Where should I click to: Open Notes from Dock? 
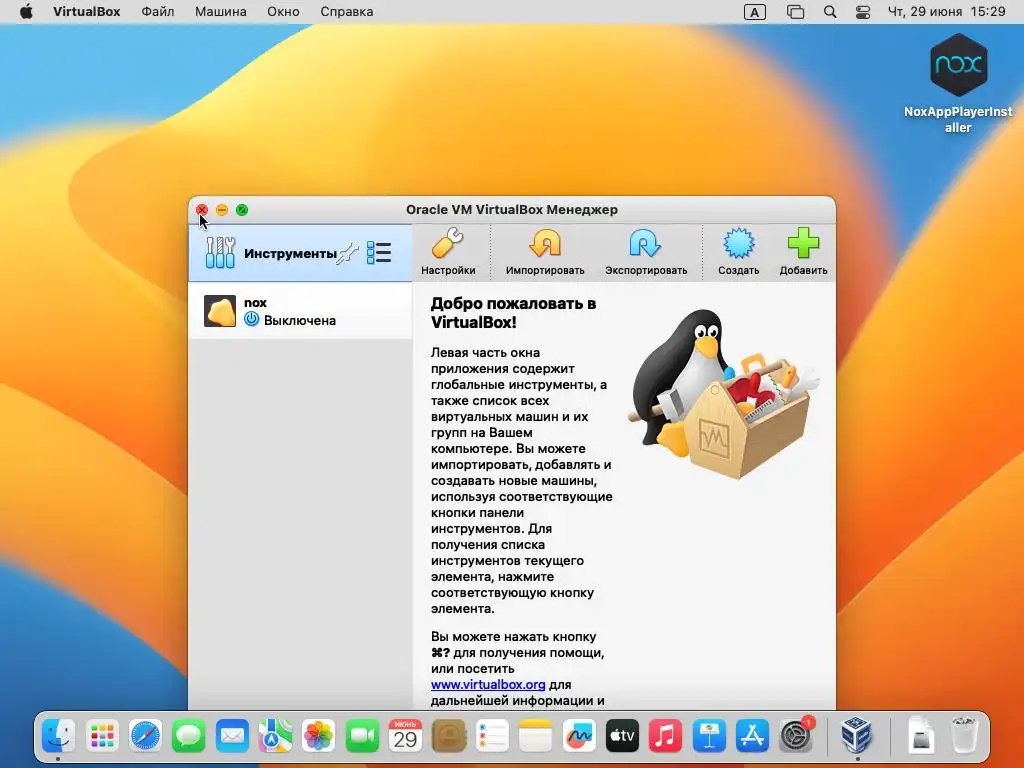tap(536, 737)
